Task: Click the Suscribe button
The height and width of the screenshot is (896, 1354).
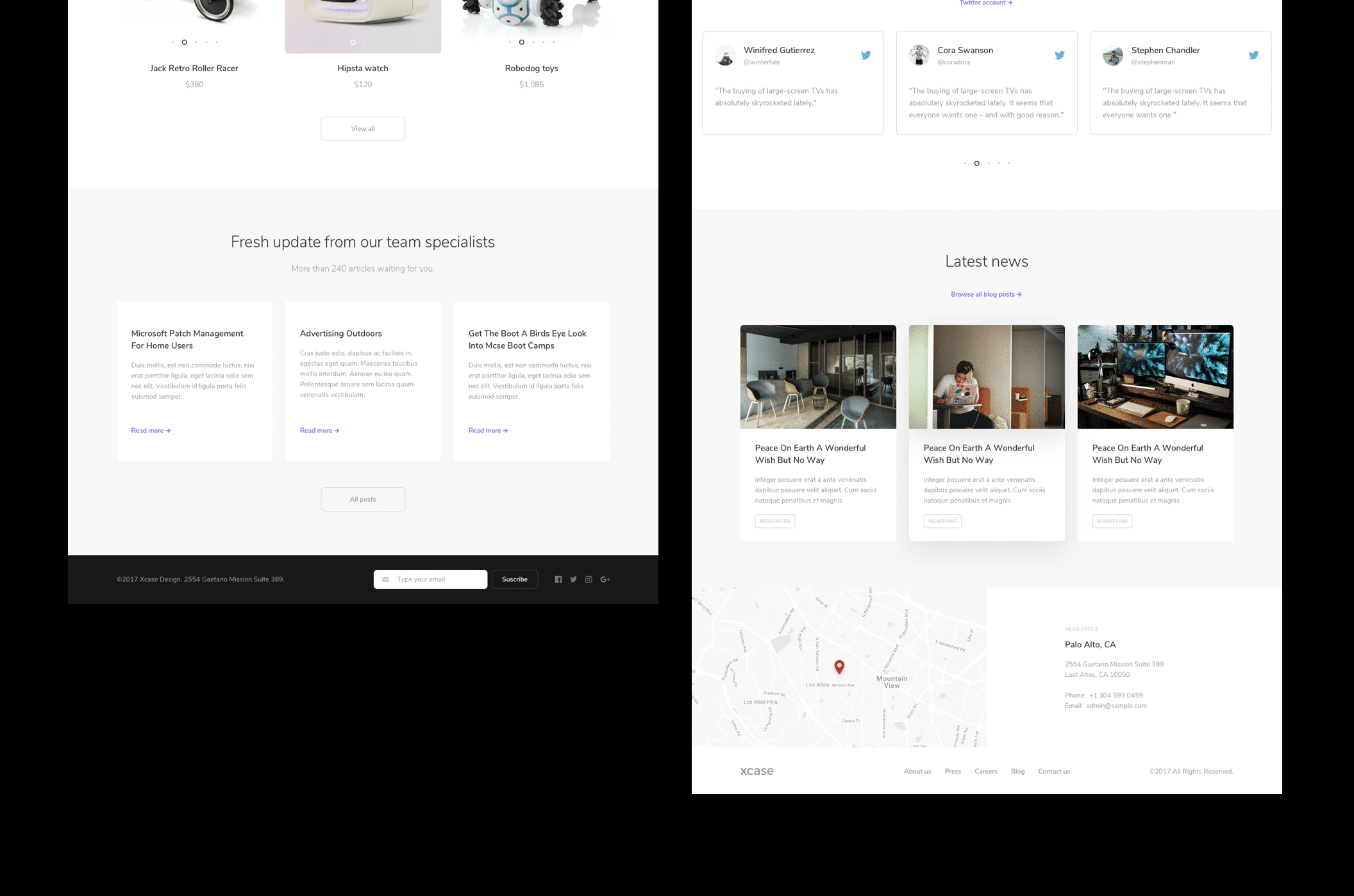Action: coord(515,579)
